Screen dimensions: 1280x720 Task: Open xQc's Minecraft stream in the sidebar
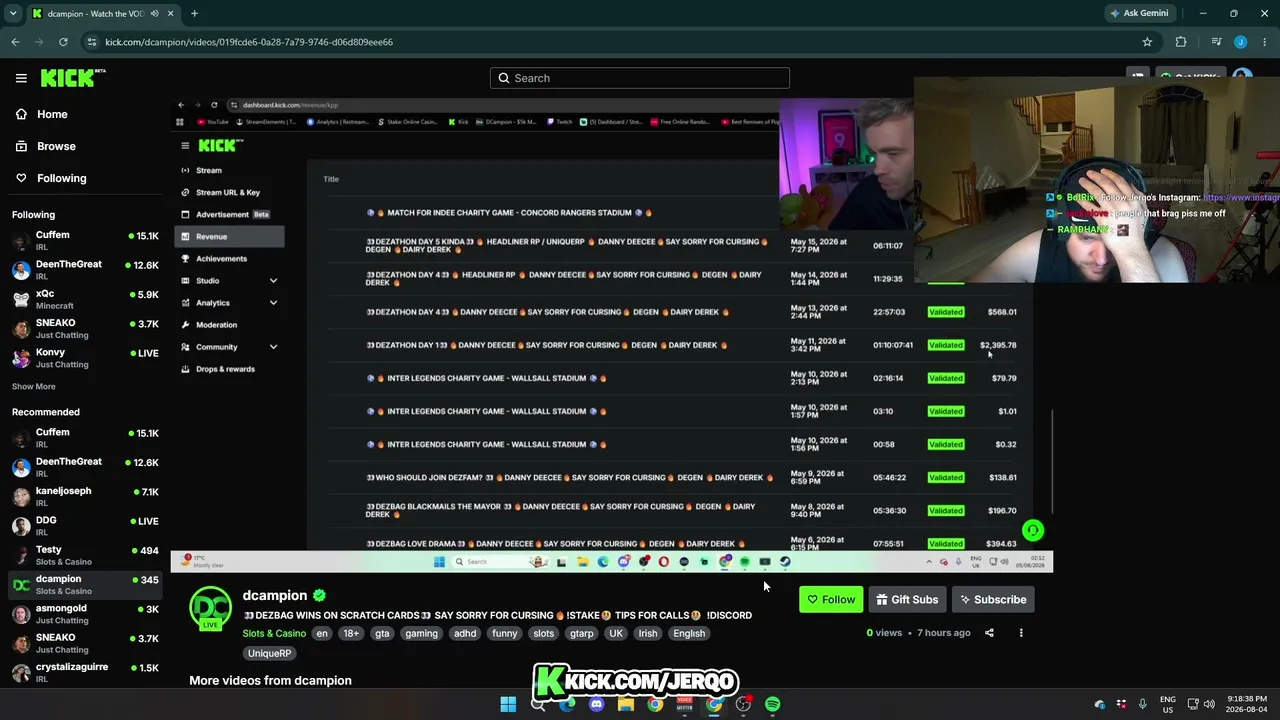click(x=85, y=299)
